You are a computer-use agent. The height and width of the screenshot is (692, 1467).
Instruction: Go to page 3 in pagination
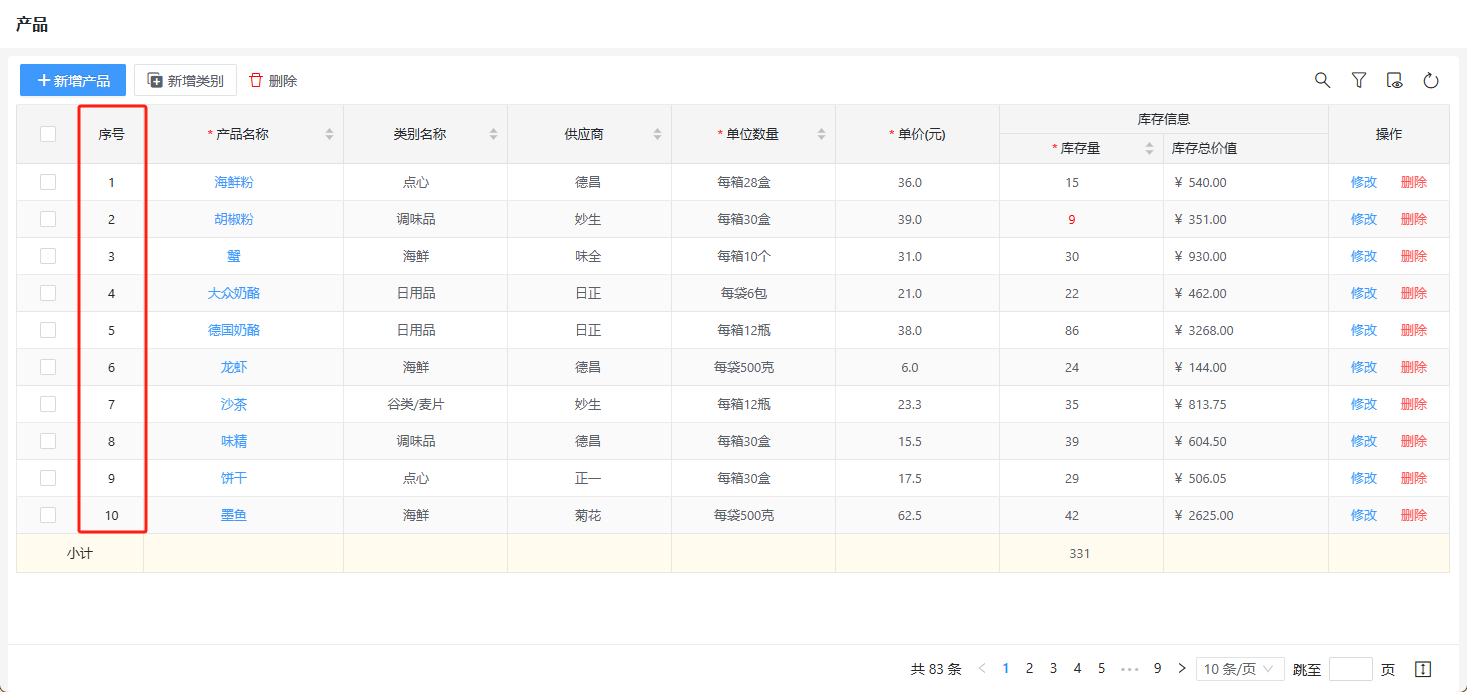click(1053, 669)
